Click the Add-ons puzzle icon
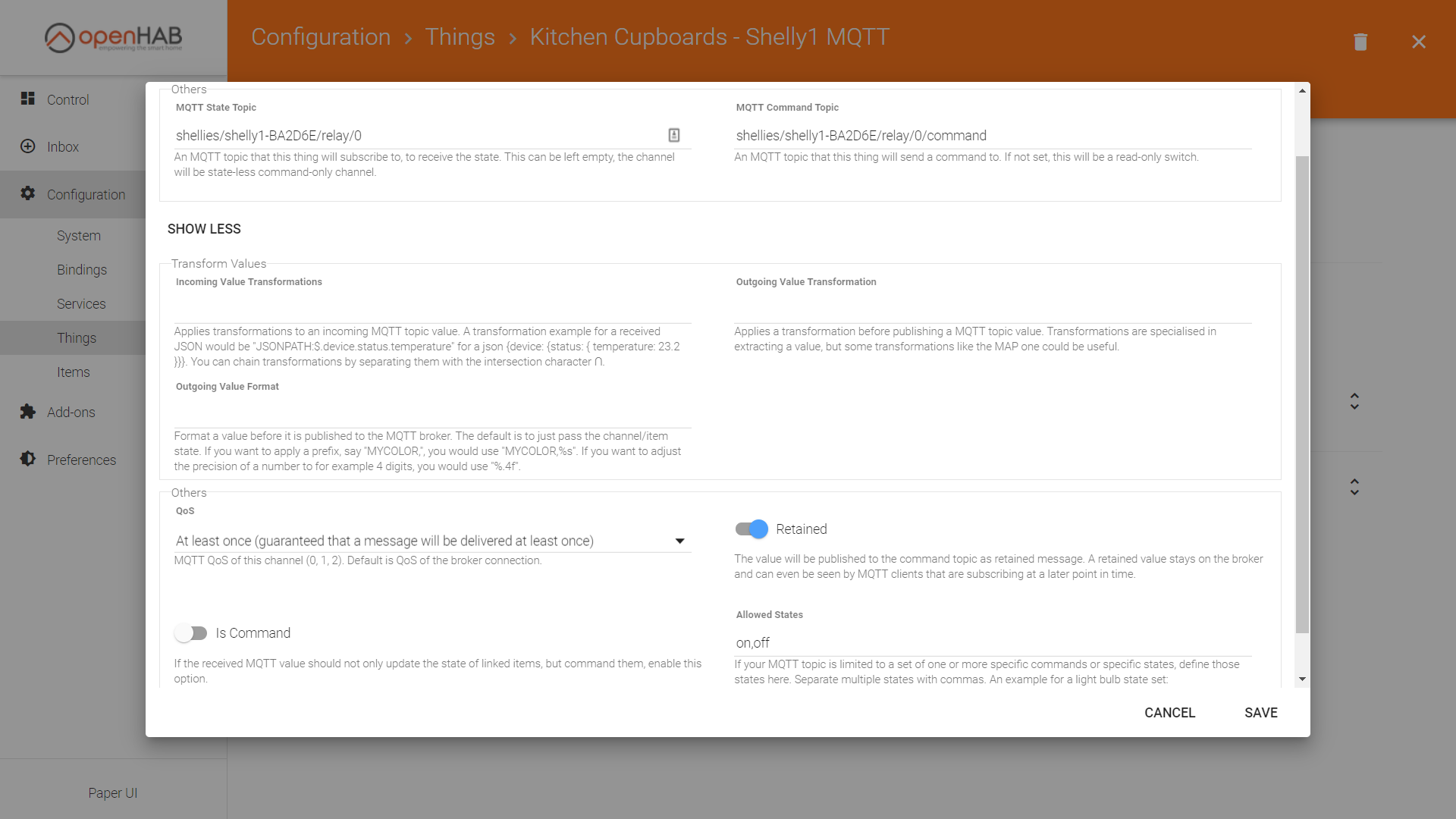1456x819 pixels. pos(28,412)
